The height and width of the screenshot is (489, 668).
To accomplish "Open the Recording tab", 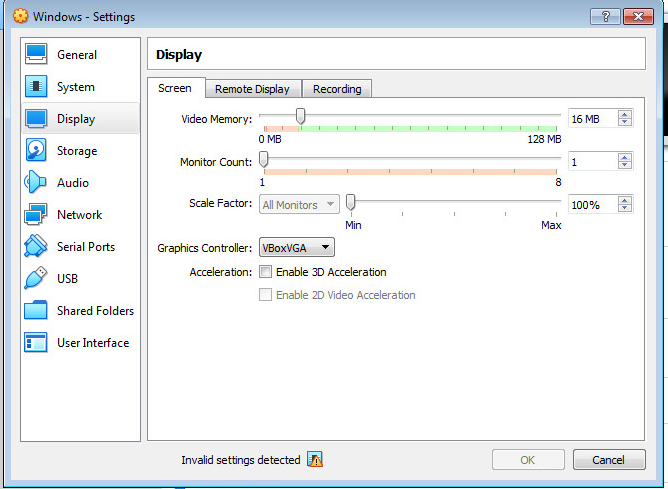I will 337,89.
